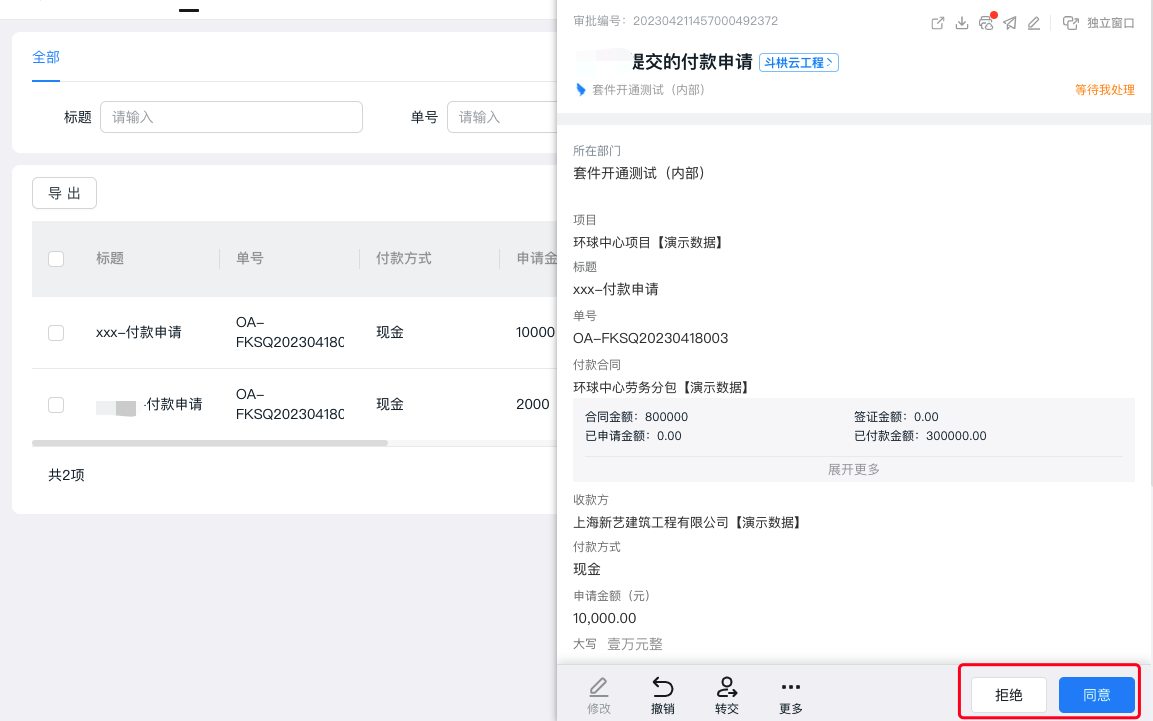Viewport: 1153px width, 721px height.
Task: Check the second row checkbox with 2000 amount
Action: 56,405
